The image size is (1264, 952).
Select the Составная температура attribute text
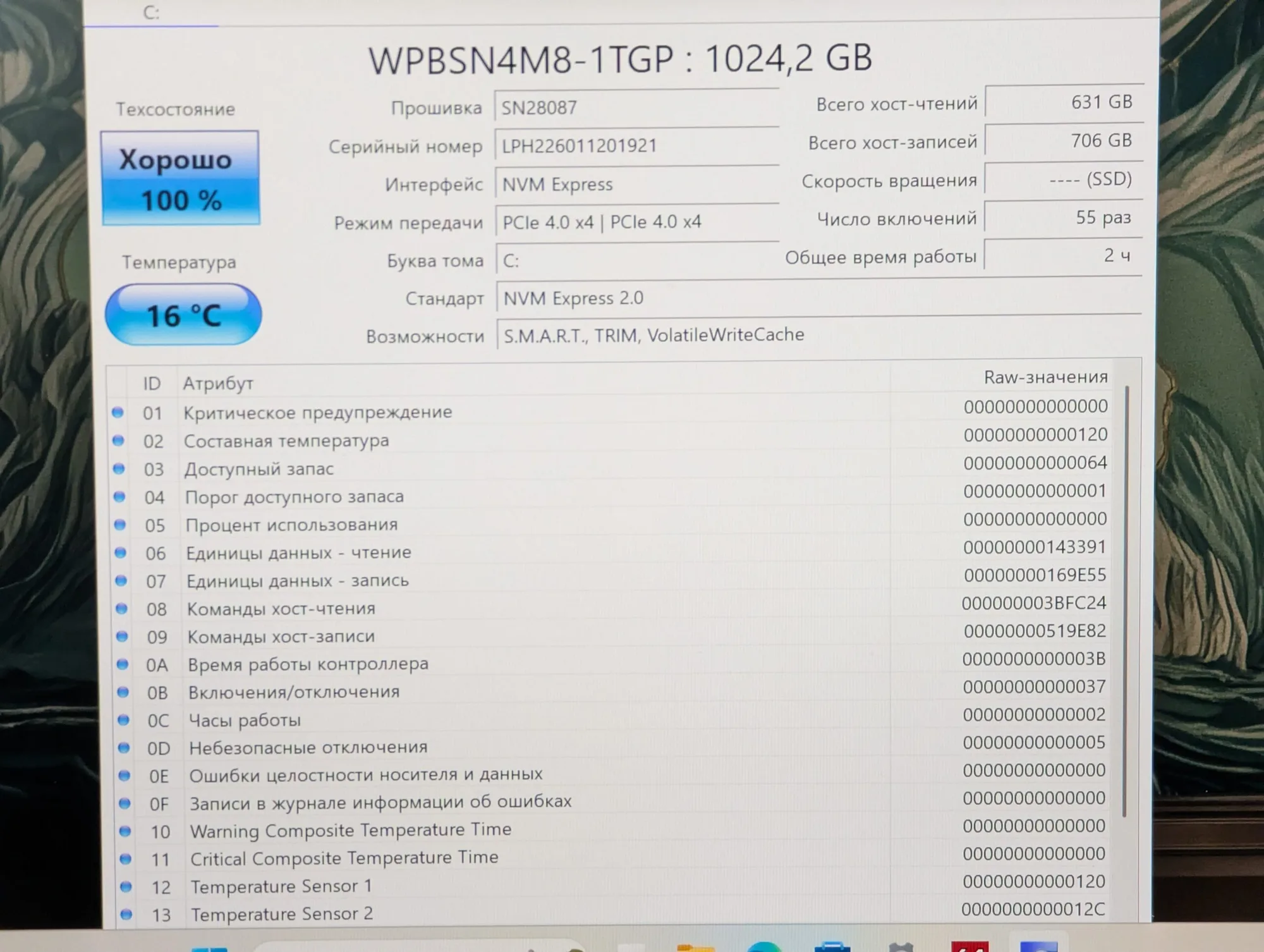tap(286, 441)
